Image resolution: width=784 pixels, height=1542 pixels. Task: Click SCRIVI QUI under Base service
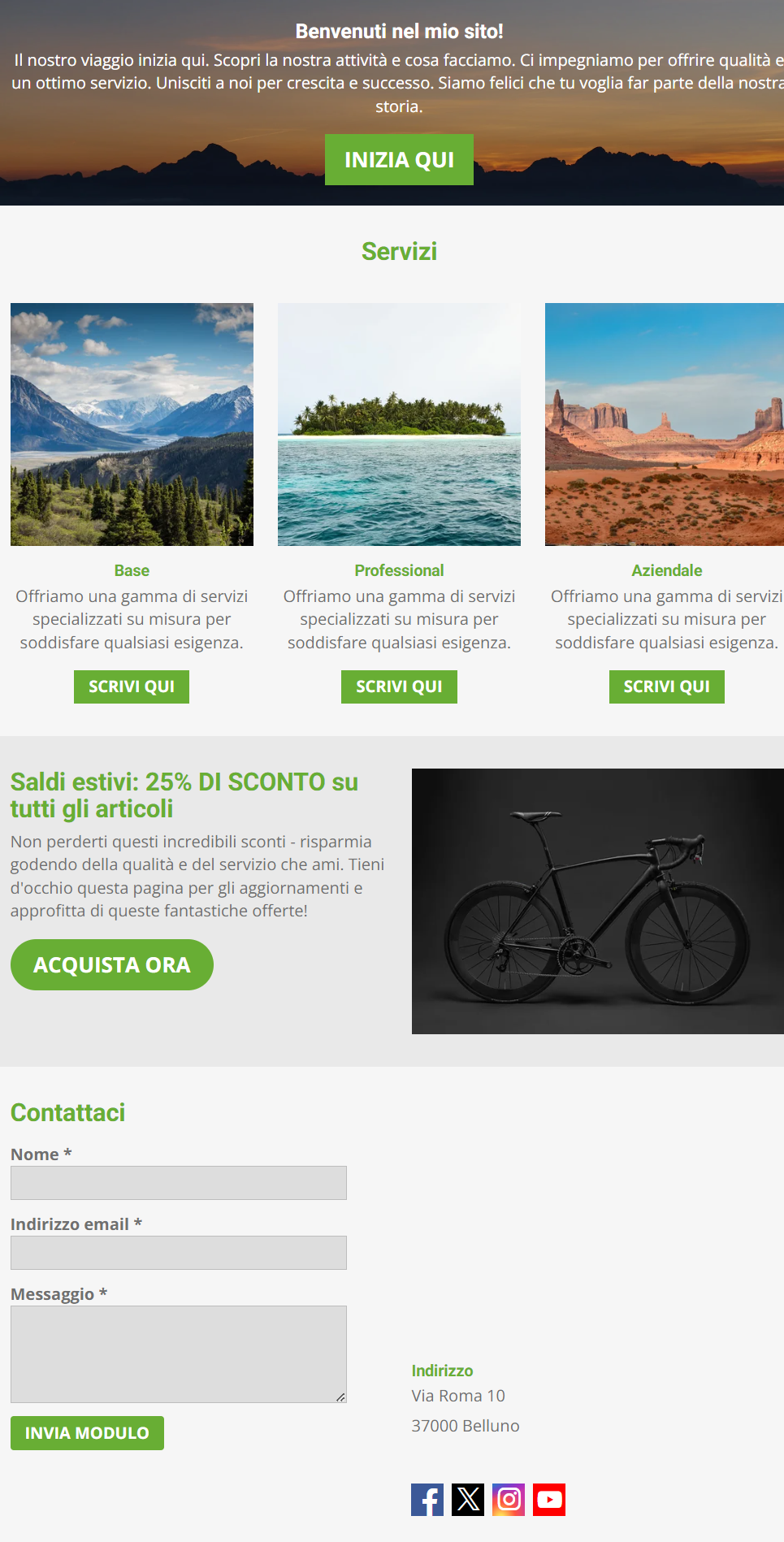click(132, 687)
